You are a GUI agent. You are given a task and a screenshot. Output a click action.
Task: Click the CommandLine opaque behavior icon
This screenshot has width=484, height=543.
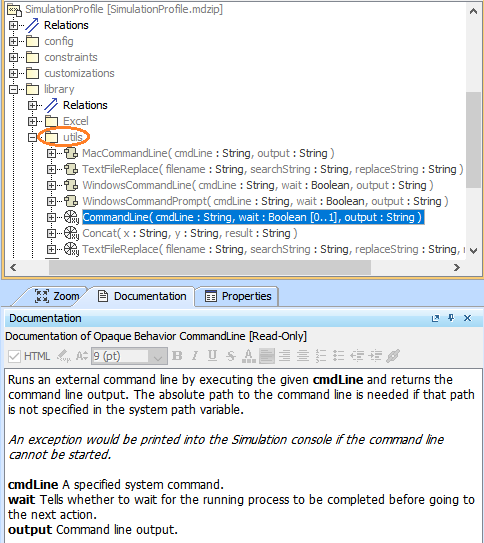71,217
